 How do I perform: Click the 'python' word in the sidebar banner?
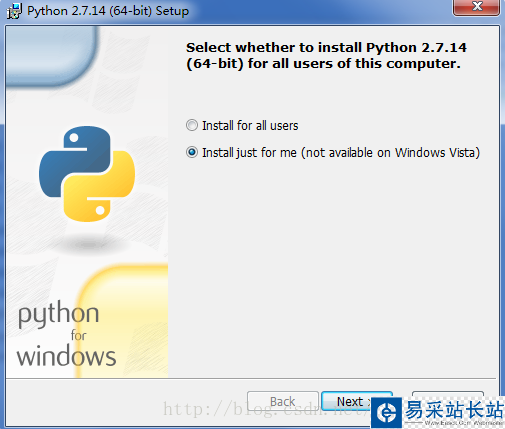59,314
